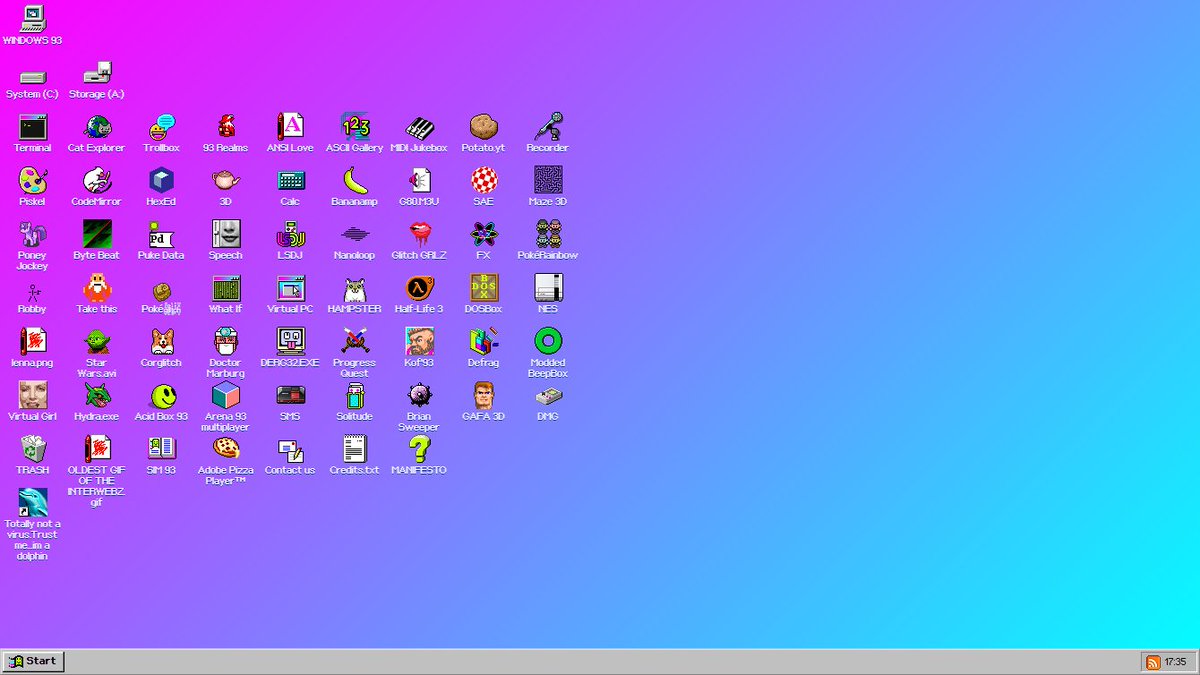
Task: Launch the LSDJ icon
Action: [290, 234]
